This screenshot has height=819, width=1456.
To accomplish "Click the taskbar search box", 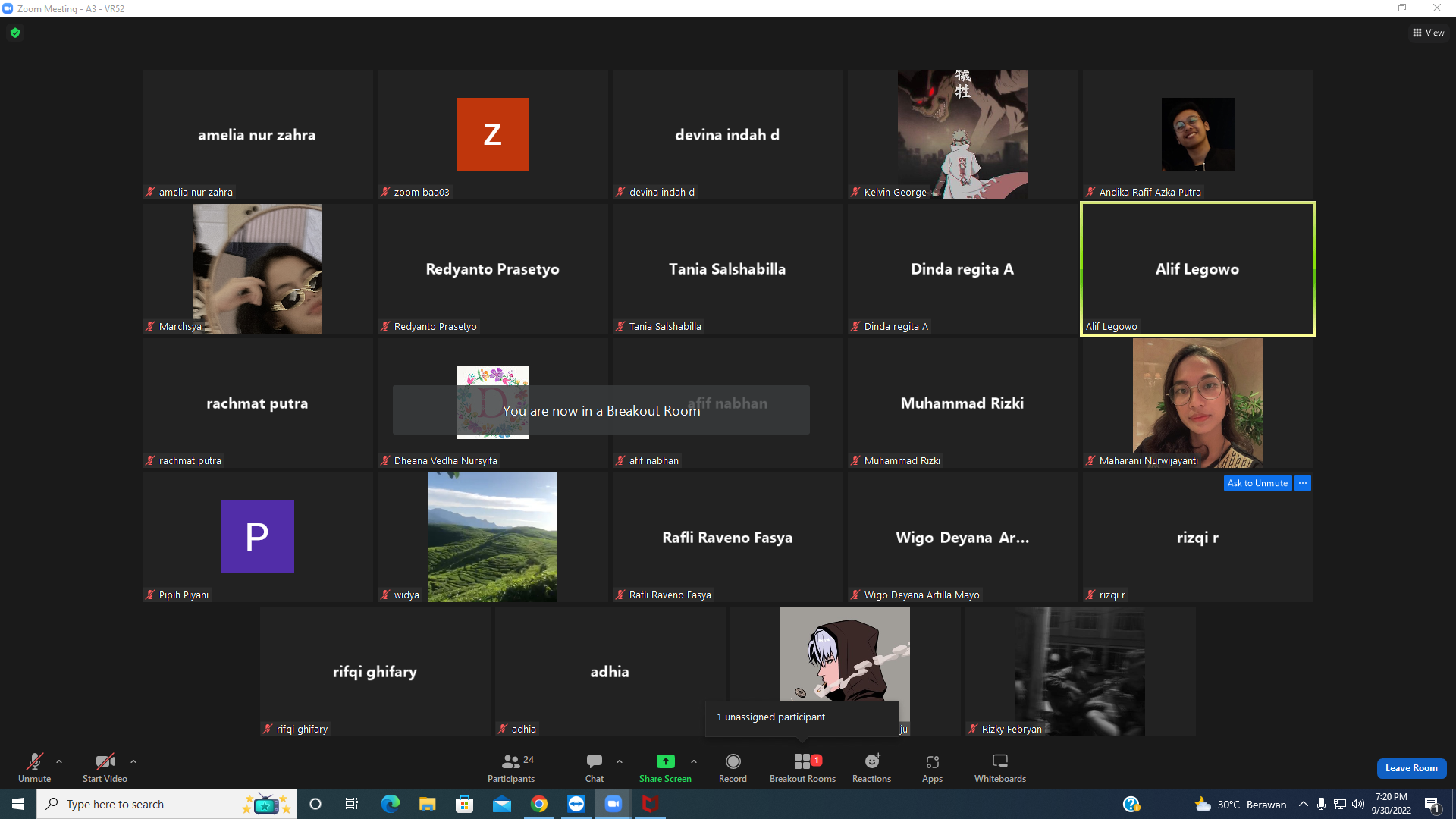I will click(165, 804).
